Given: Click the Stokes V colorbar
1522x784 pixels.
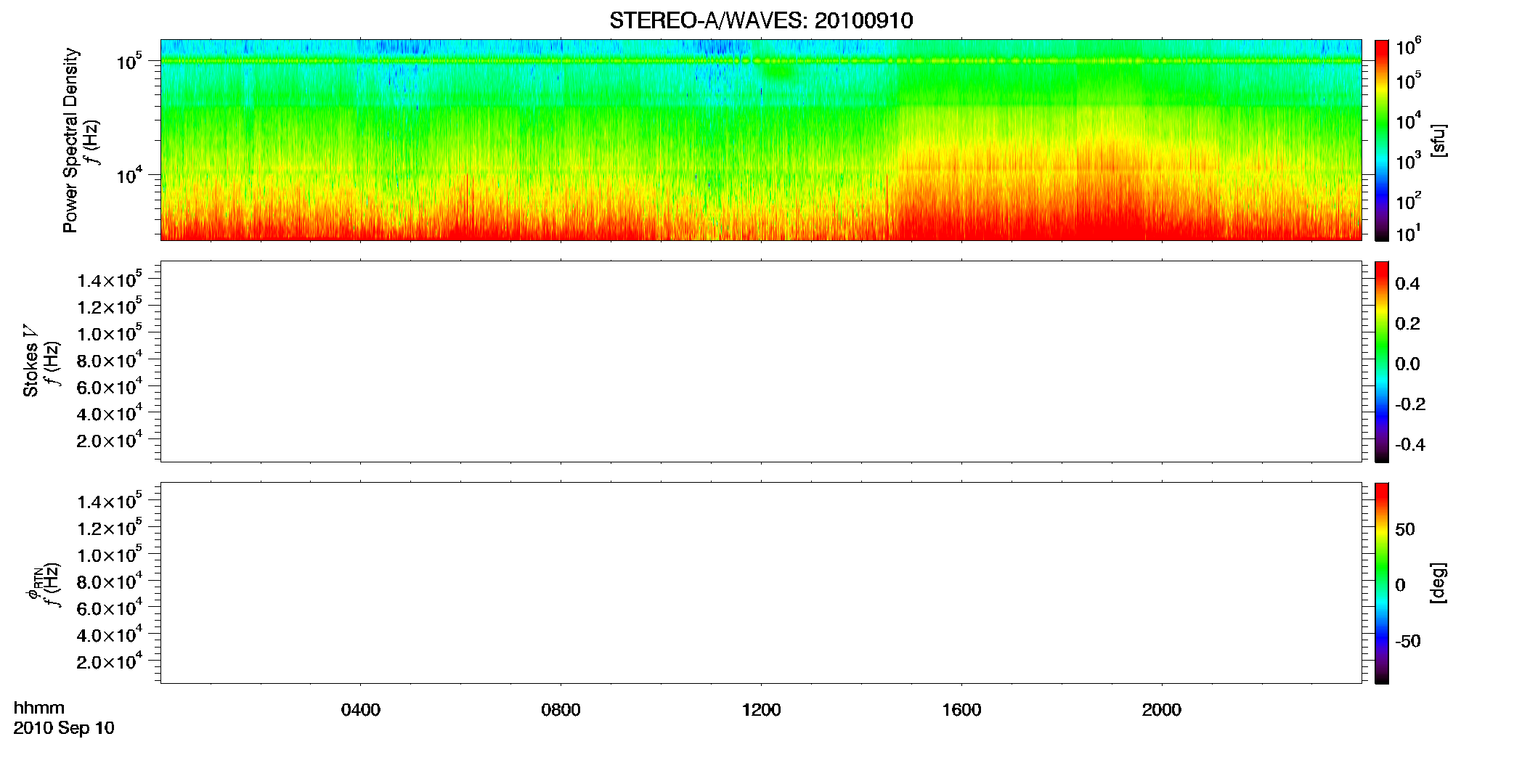Looking at the screenshot, I should (x=1382, y=362).
